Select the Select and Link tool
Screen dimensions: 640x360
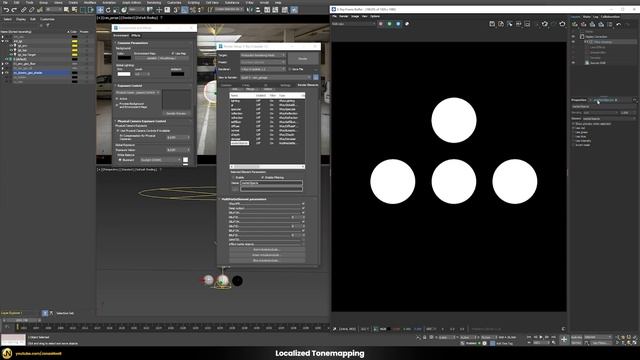tap(24, 10)
